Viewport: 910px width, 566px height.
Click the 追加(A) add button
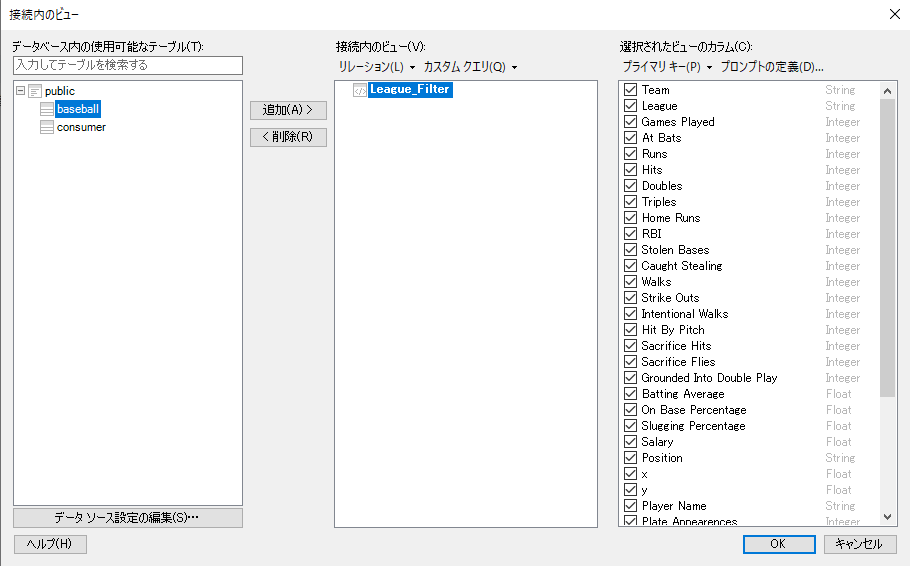pyautogui.click(x=288, y=110)
